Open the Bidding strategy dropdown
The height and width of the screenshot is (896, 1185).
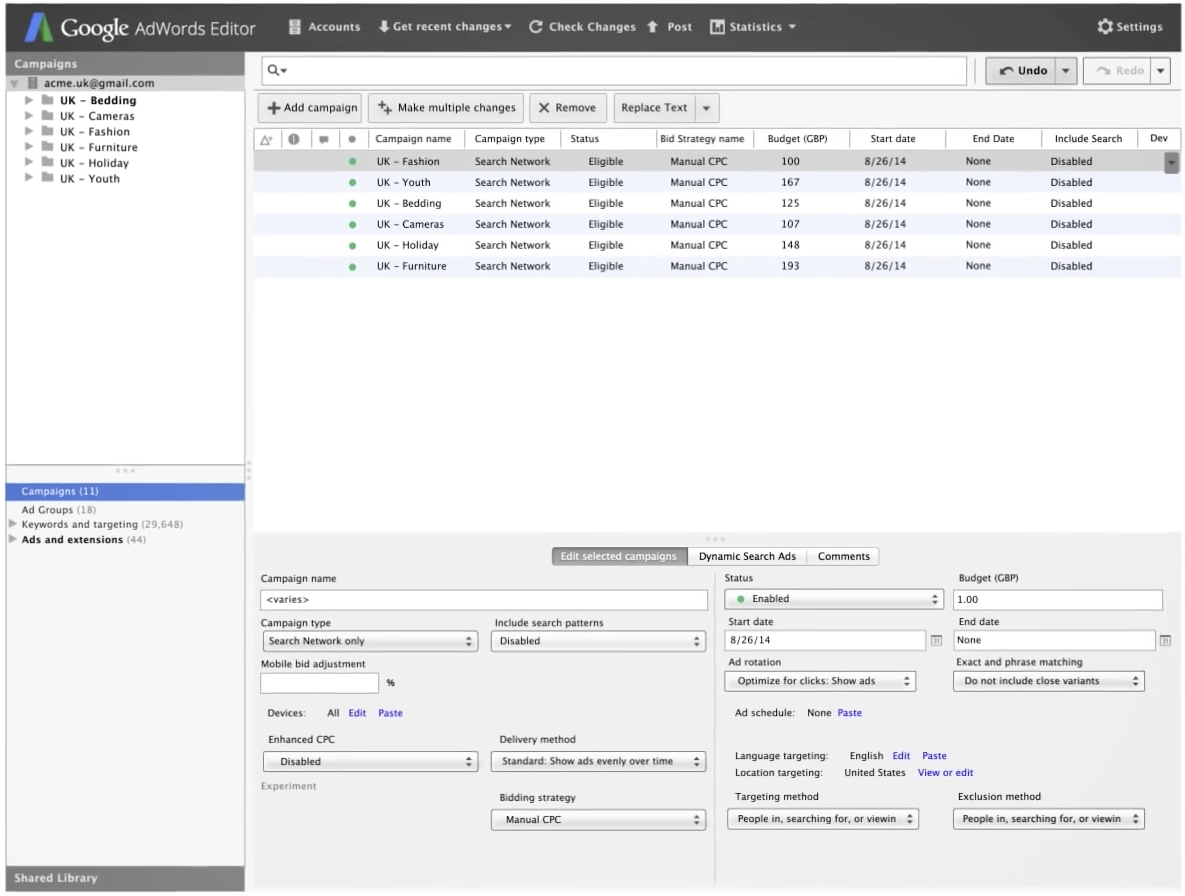click(598, 820)
